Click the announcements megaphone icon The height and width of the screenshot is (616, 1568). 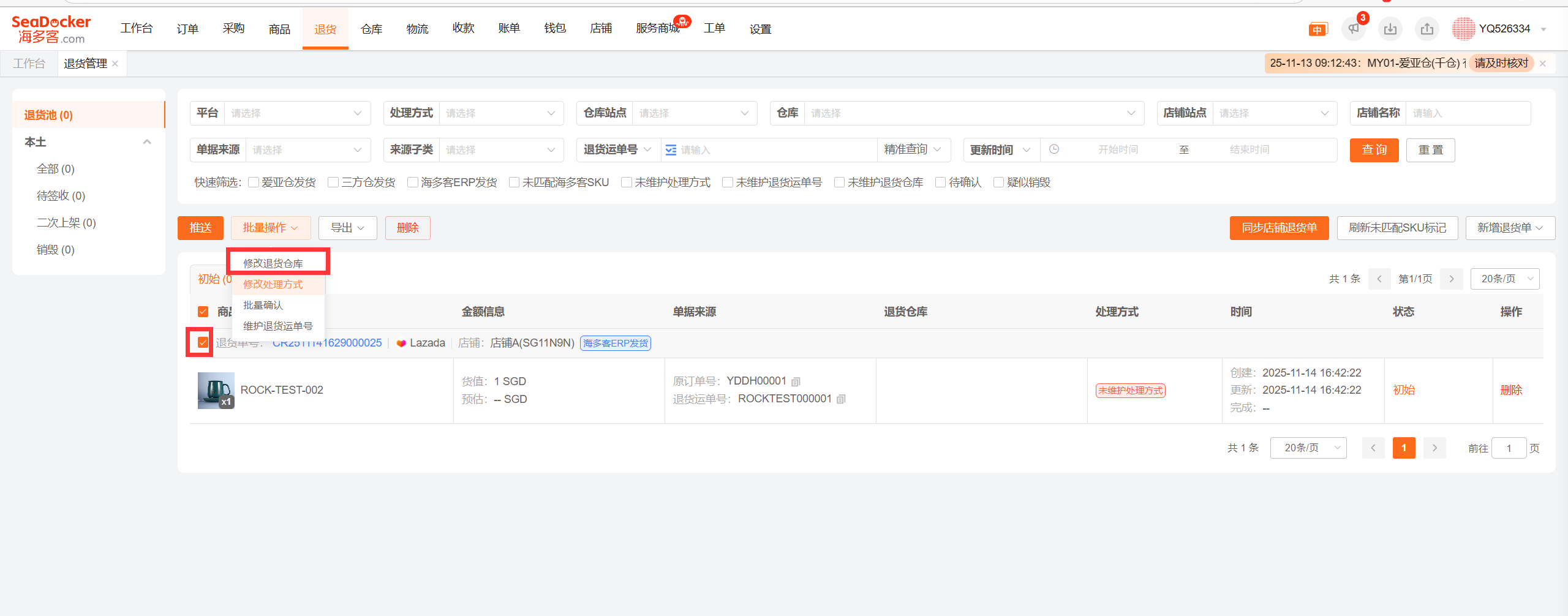pyautogui.click(x=1353, y=29)
